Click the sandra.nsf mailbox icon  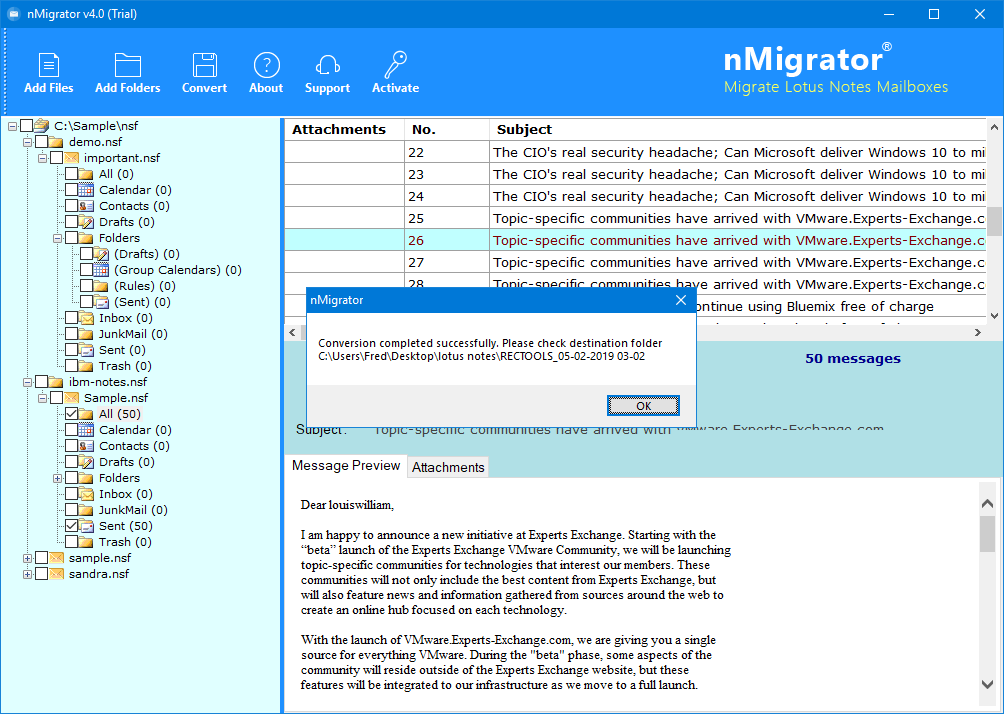56,574
